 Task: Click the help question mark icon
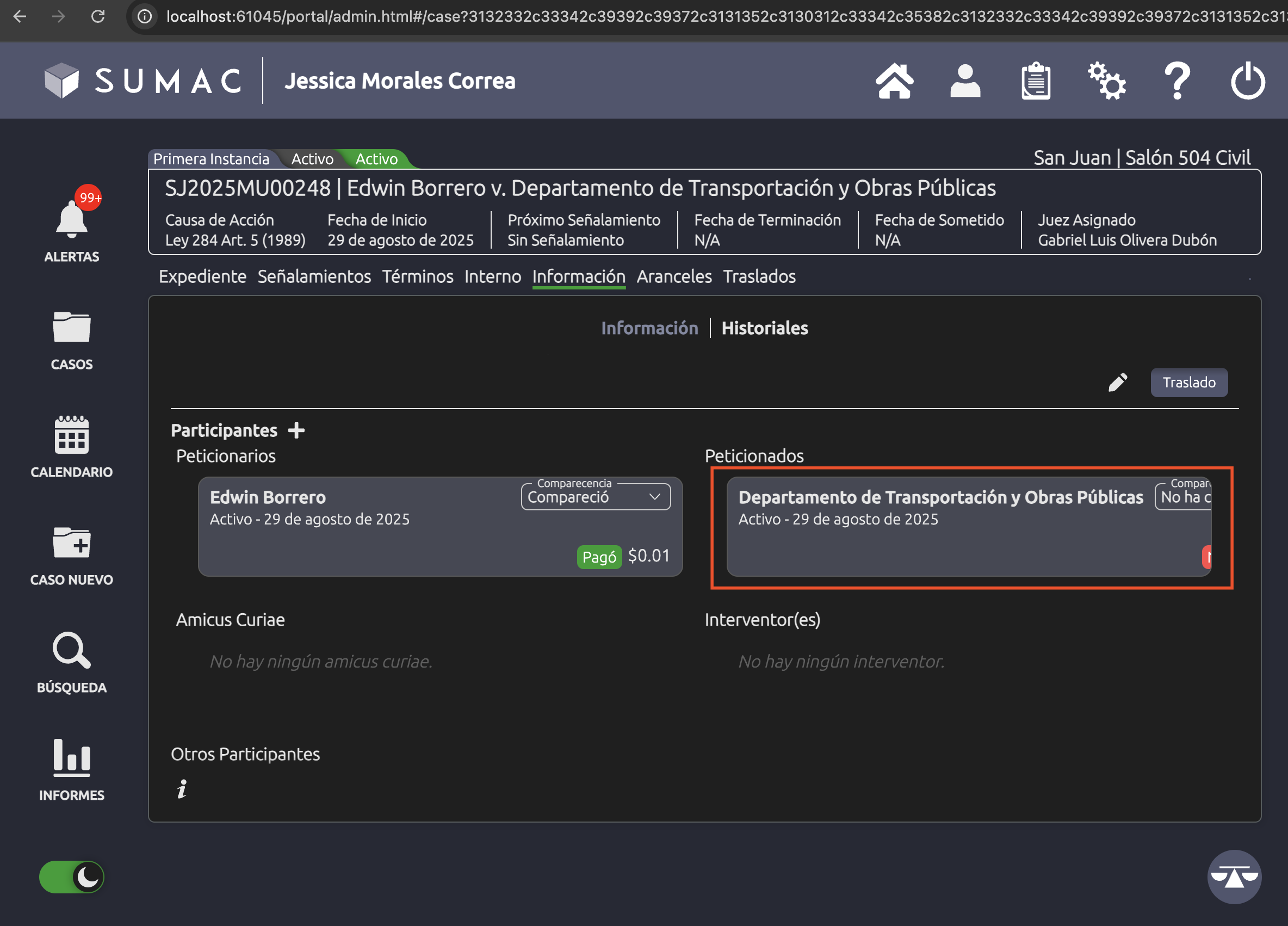click(1177, 81)
